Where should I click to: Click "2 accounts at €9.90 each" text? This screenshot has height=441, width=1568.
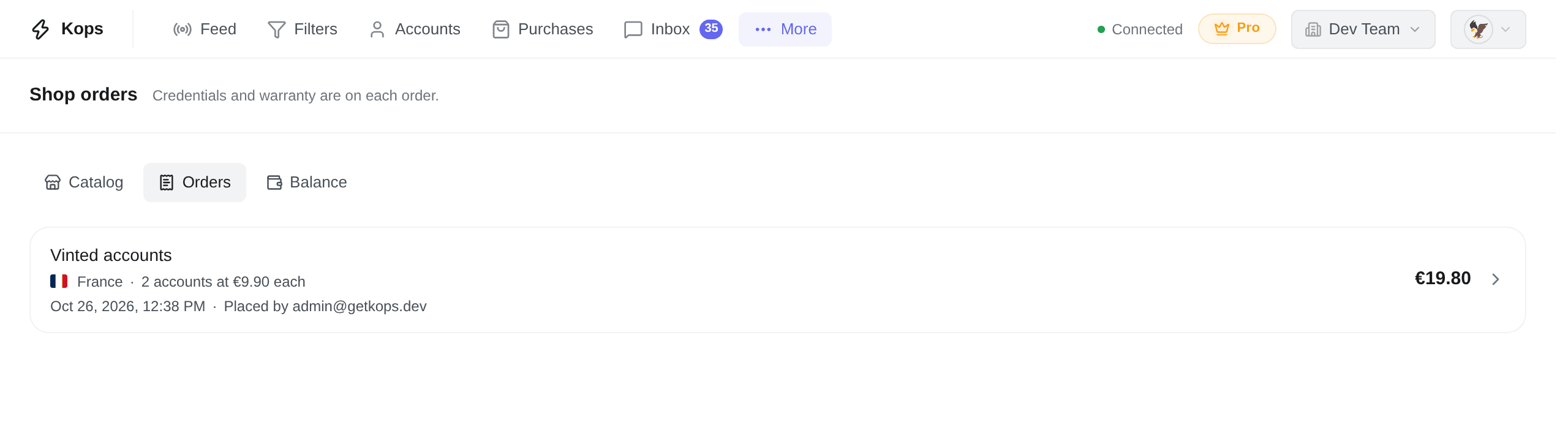[223, 282]
